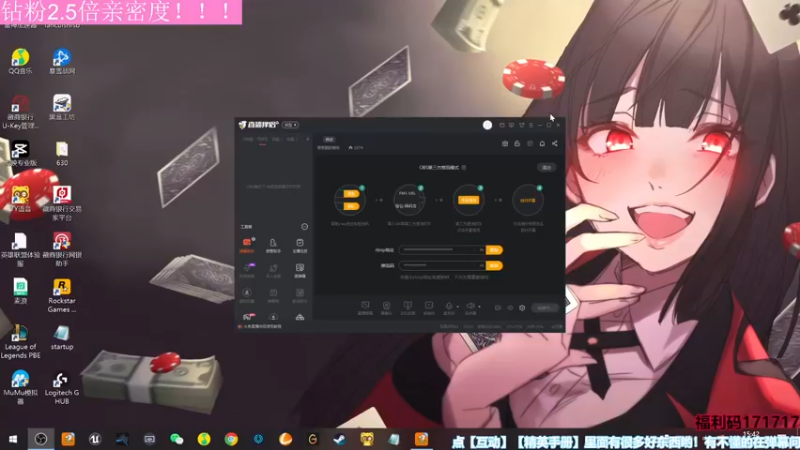Copy the rtmp address with orange button
Screen dimensions: 800x450
tap(494, 250)
